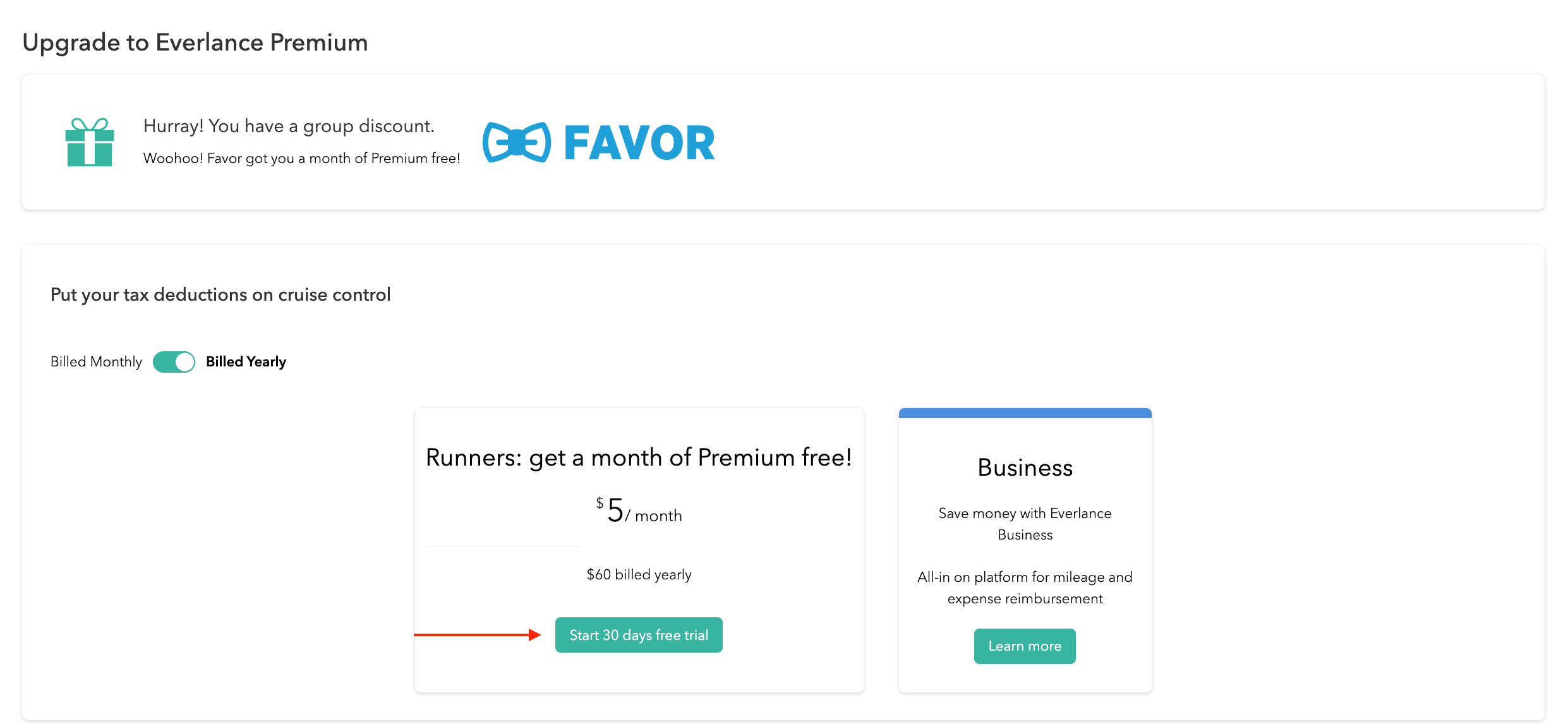The height and width of the screenshot is (724, 1568).
Task: Click the mileage and expense reimbursement description
Action: 1025,588
